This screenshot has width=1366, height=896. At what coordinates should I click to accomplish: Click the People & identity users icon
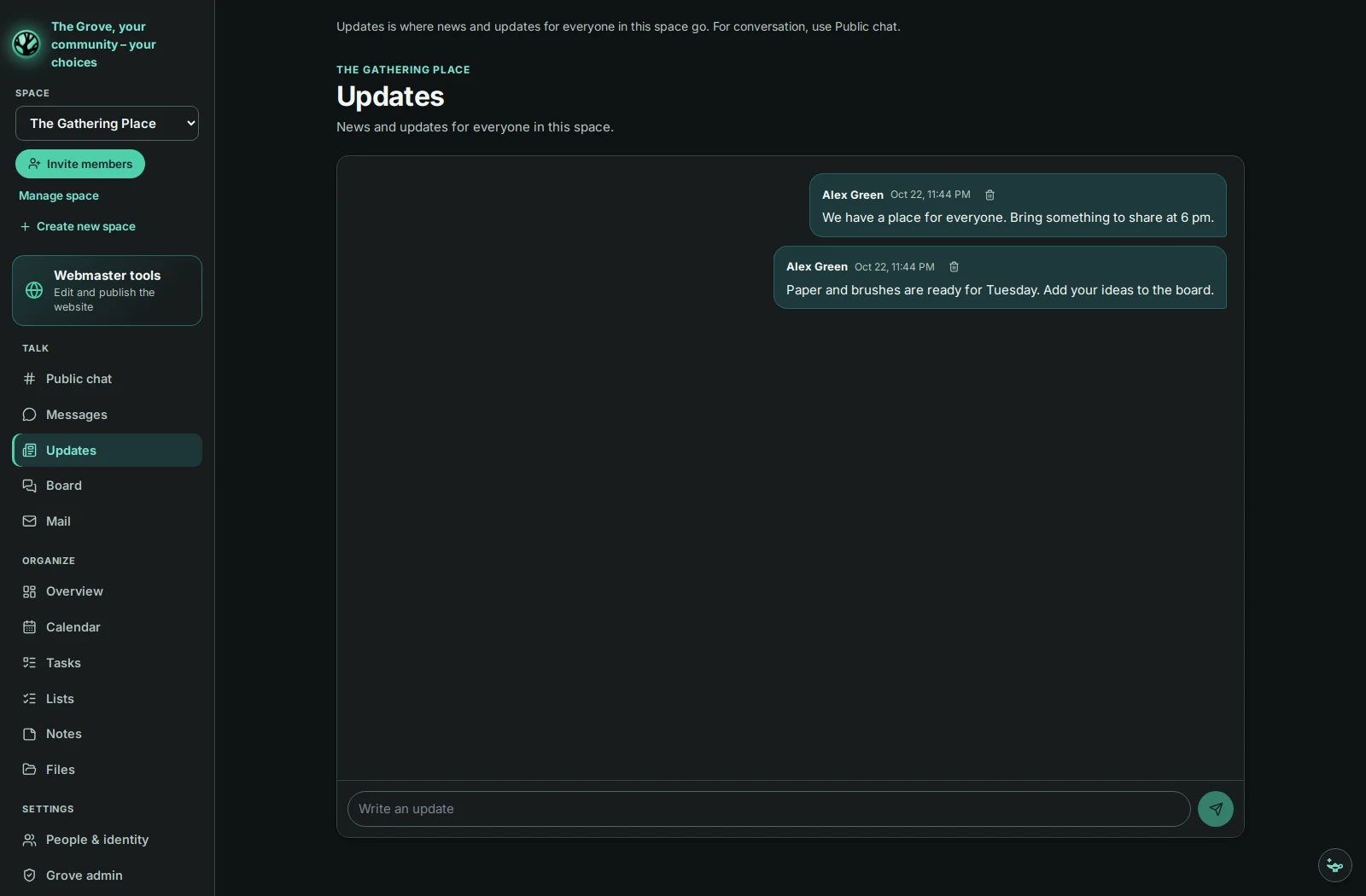click(x=29, y=840)
